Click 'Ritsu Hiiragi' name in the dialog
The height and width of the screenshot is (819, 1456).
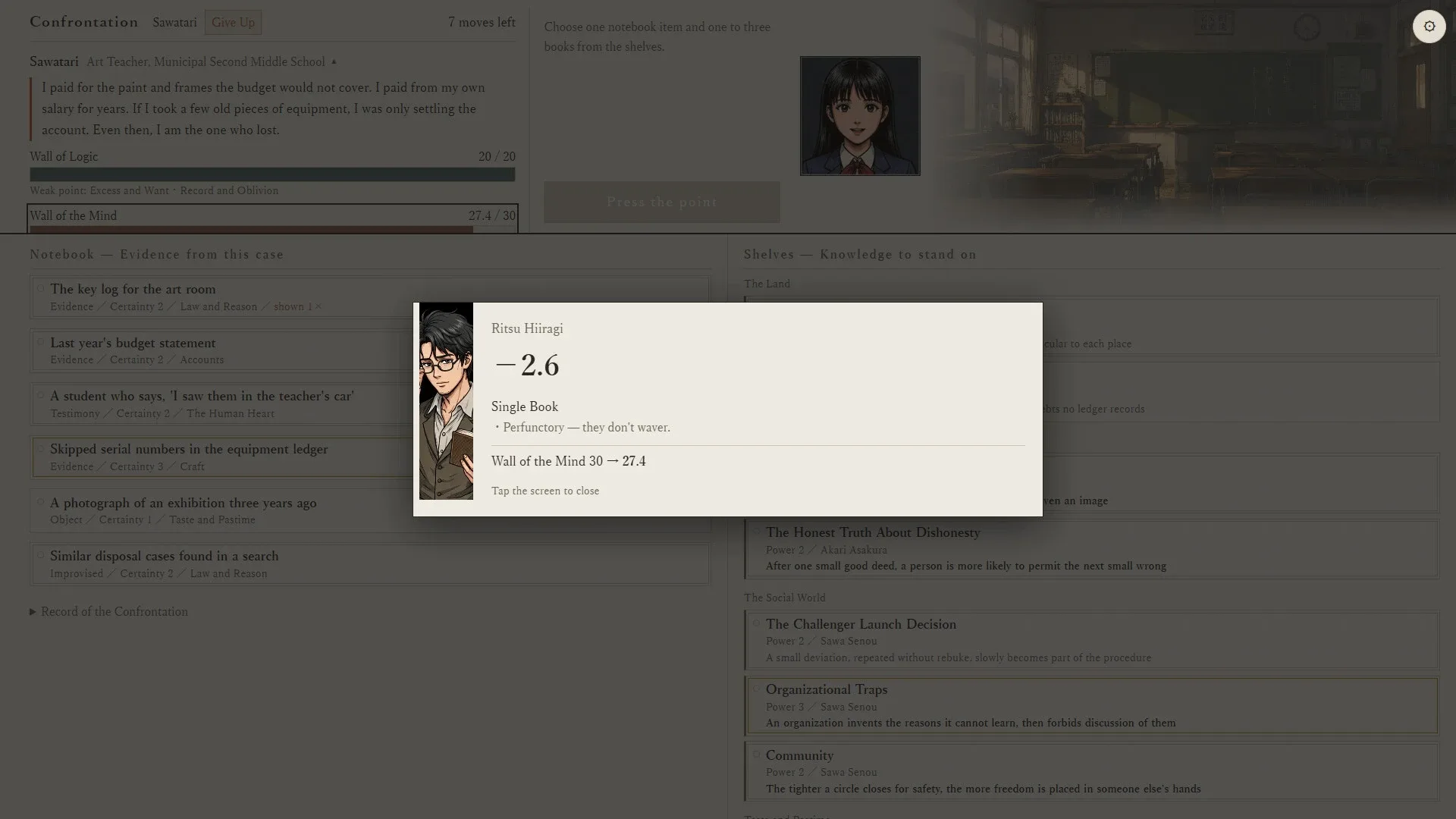[x=526, y=328]
